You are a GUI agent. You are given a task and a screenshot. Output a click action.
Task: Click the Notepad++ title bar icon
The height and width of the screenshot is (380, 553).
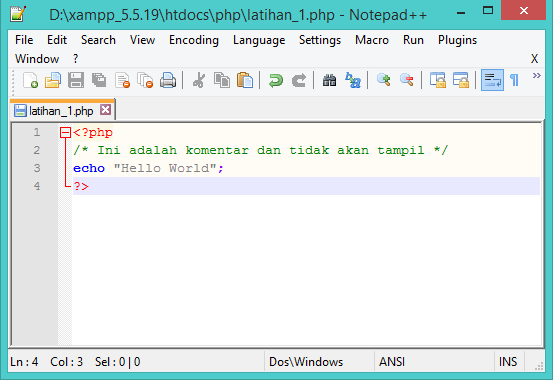[x=18, y=14]
